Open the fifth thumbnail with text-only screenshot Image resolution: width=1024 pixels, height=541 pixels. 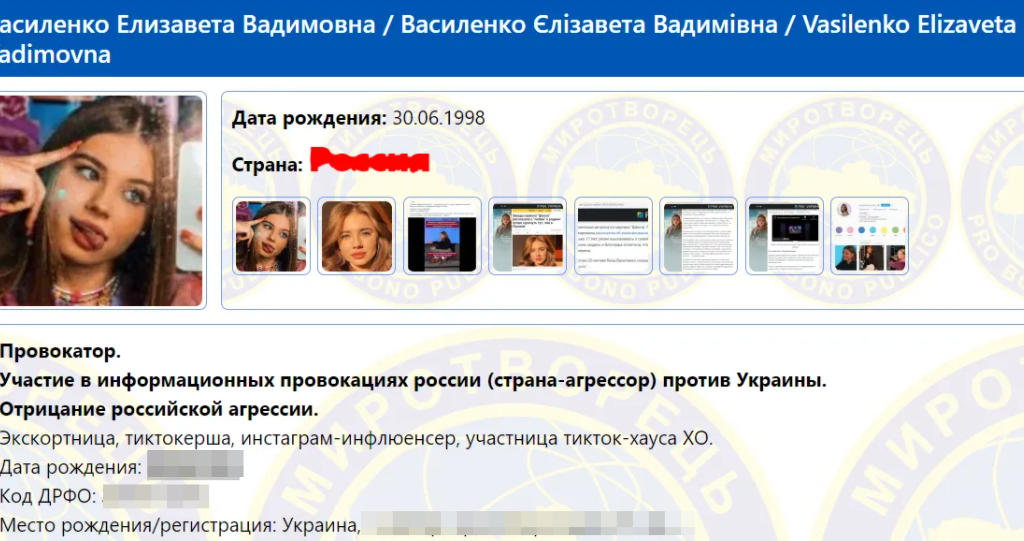click(613, 236)
